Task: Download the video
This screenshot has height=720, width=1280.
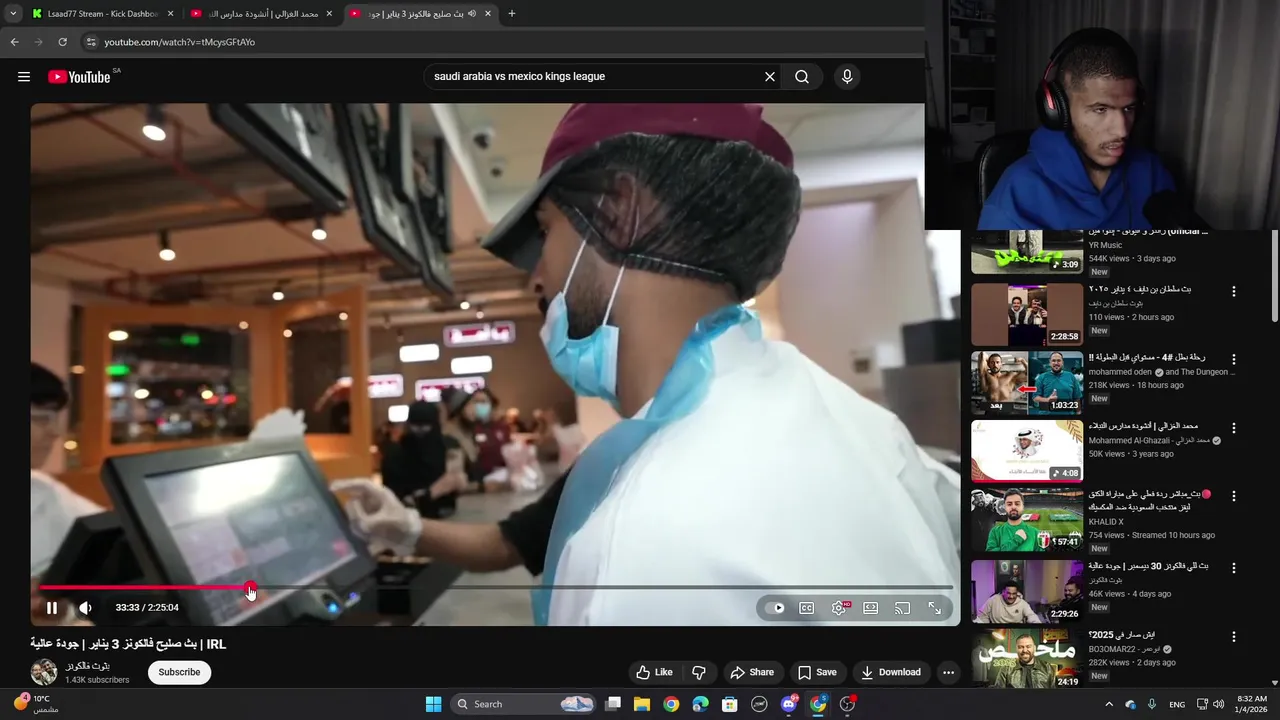Action: click(x=891, y=672)
